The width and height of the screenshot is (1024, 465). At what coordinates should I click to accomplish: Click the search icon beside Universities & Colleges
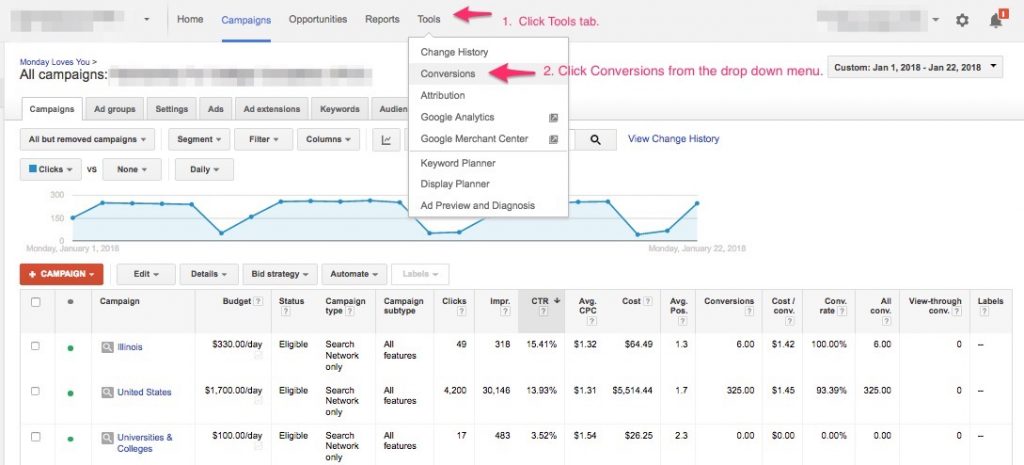[x=107, y=438]
